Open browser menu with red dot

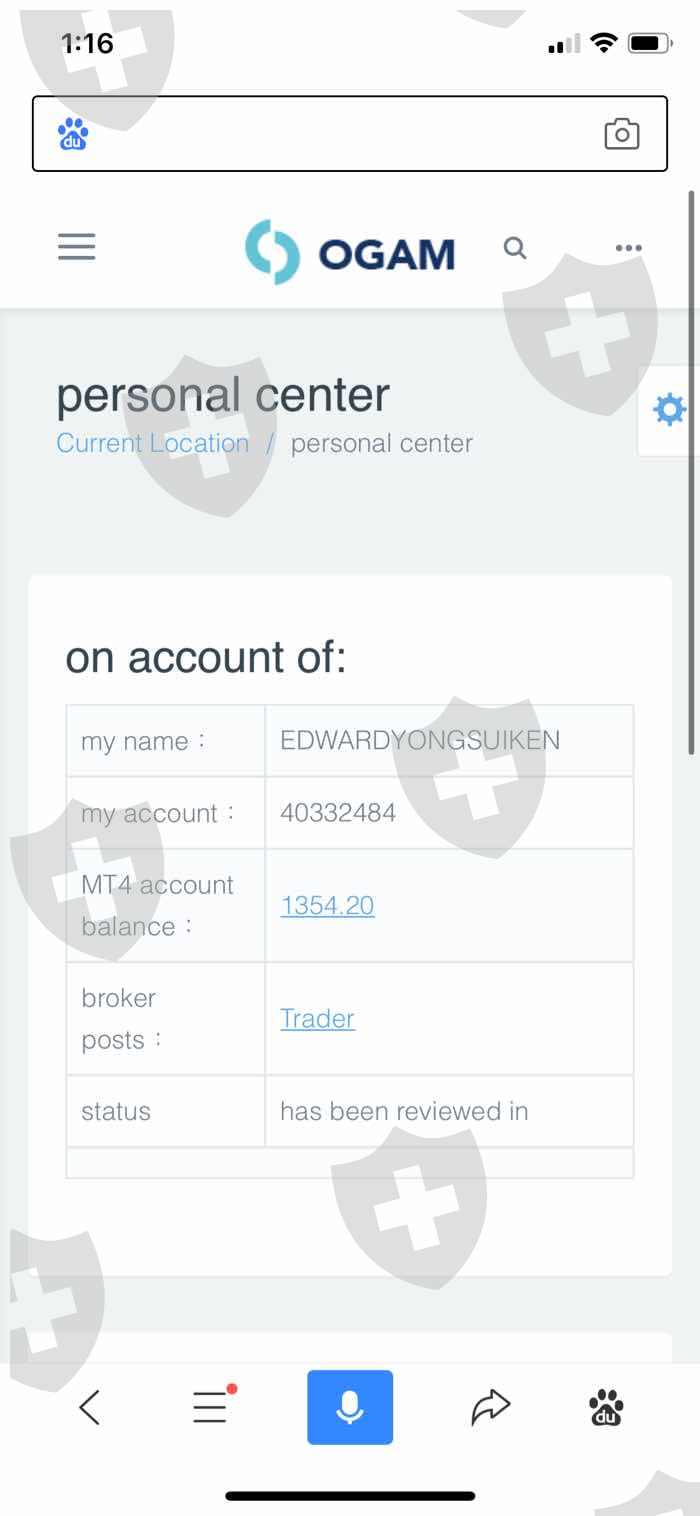(211, 1407)
